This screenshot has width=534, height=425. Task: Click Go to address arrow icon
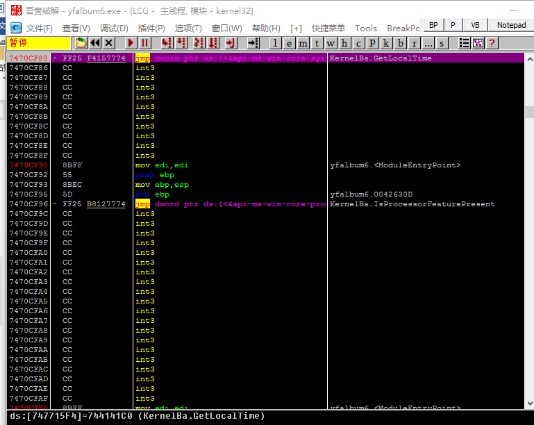pos(253,43)
